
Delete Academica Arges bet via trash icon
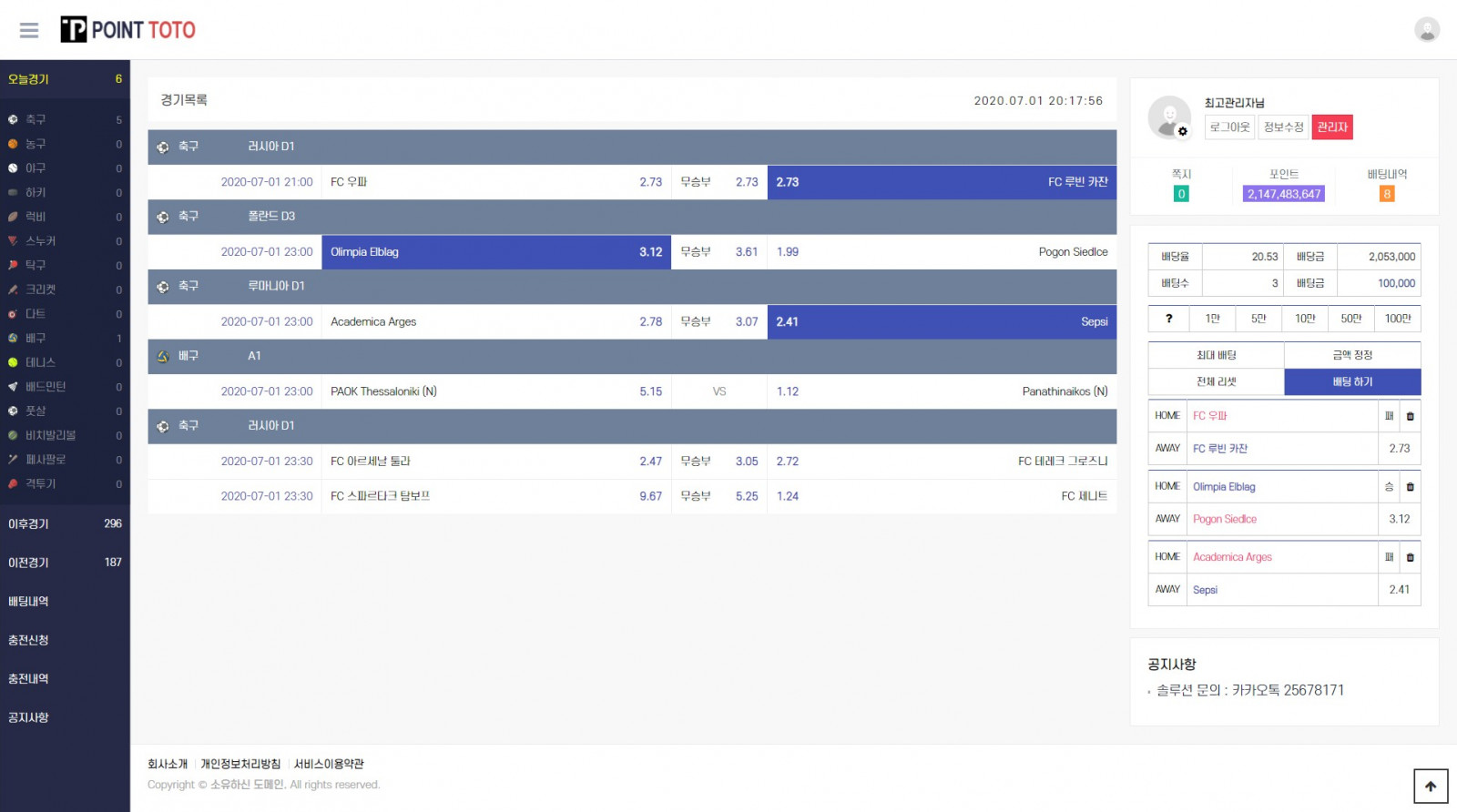click(x=1410, y=557)
